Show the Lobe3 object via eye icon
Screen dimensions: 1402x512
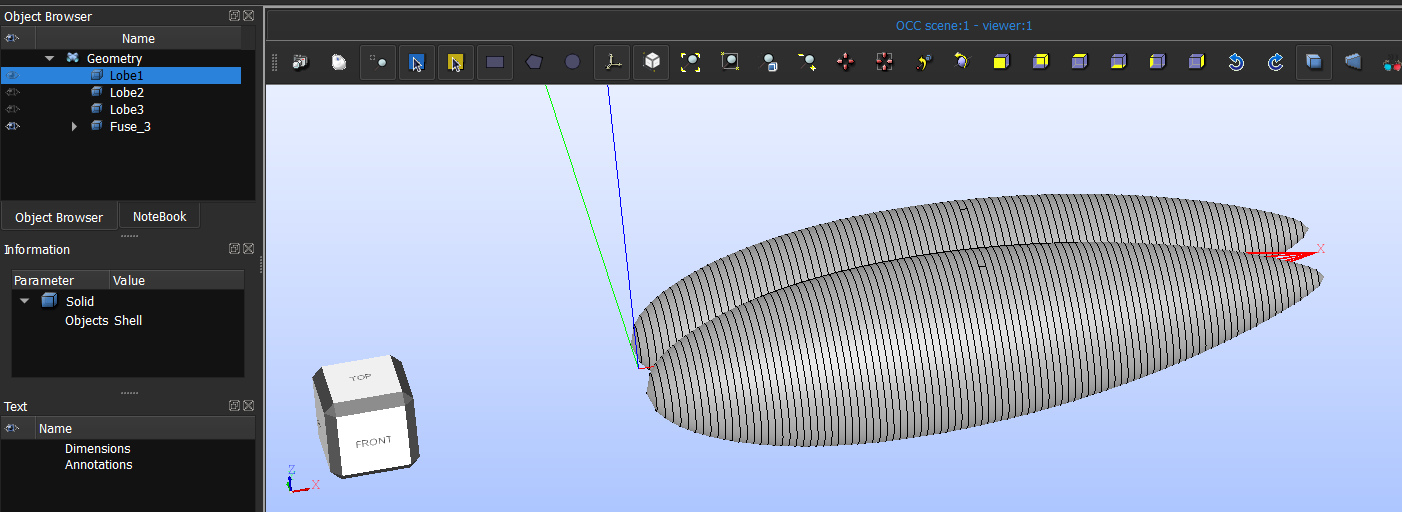[x=13, y=110]
